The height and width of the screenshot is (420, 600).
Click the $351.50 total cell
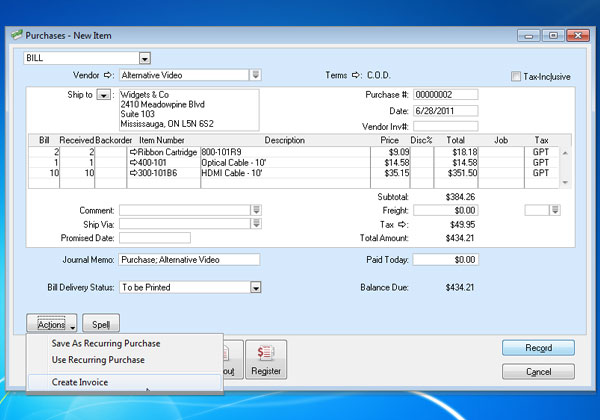(x=456, y=173)
